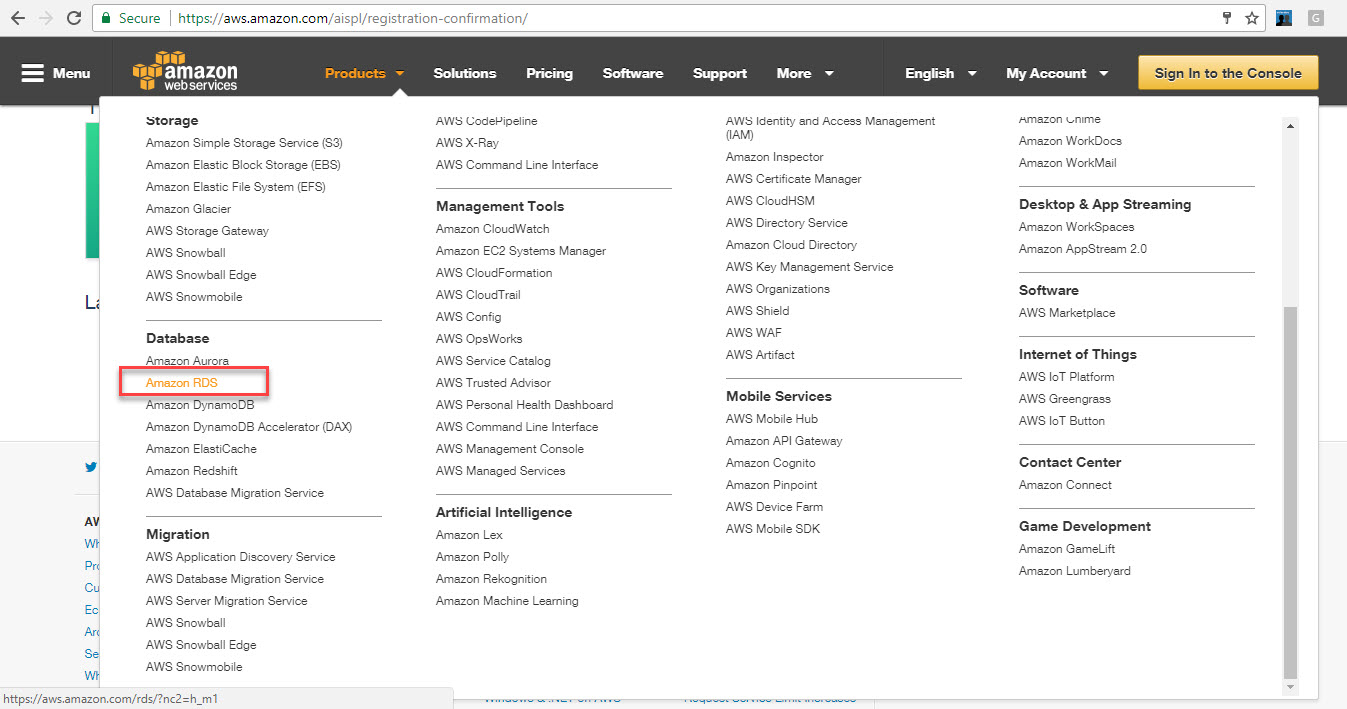The height and width of the screenshot is (709, 1347).
Task: Click Sign In to the Console button
Action: [1228, 73]
